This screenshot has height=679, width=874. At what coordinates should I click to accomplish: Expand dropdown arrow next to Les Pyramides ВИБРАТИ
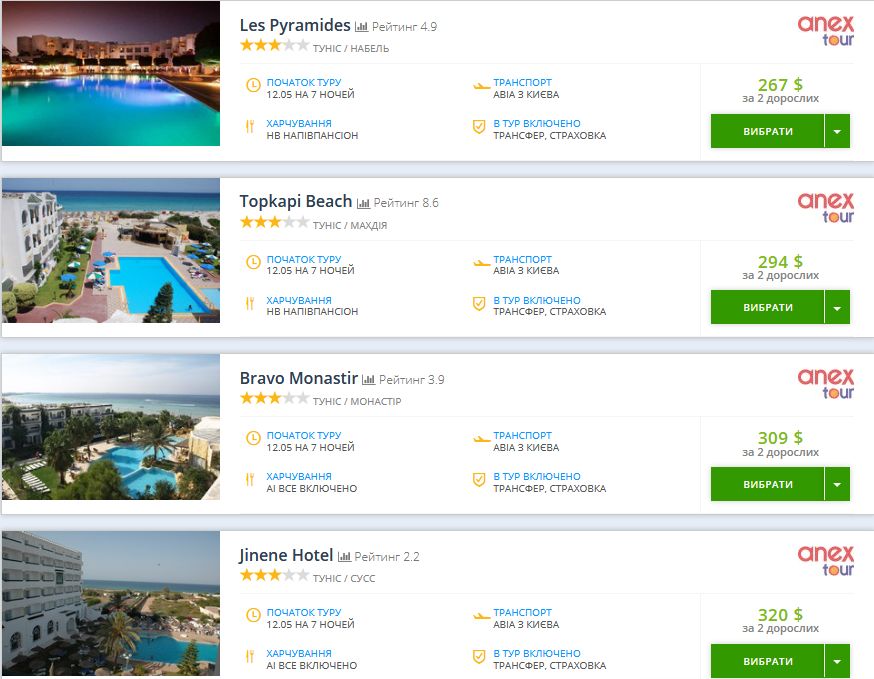(837, 131)
